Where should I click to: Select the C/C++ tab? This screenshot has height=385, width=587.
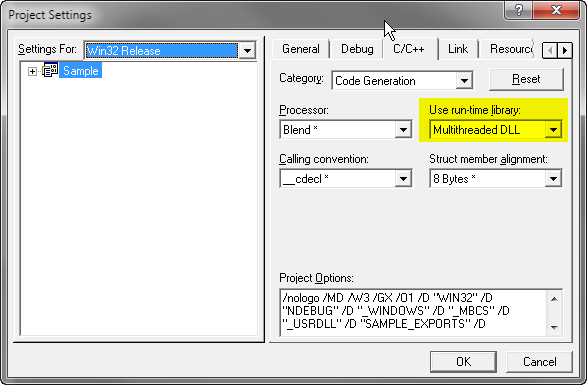[x=409, y=49]
